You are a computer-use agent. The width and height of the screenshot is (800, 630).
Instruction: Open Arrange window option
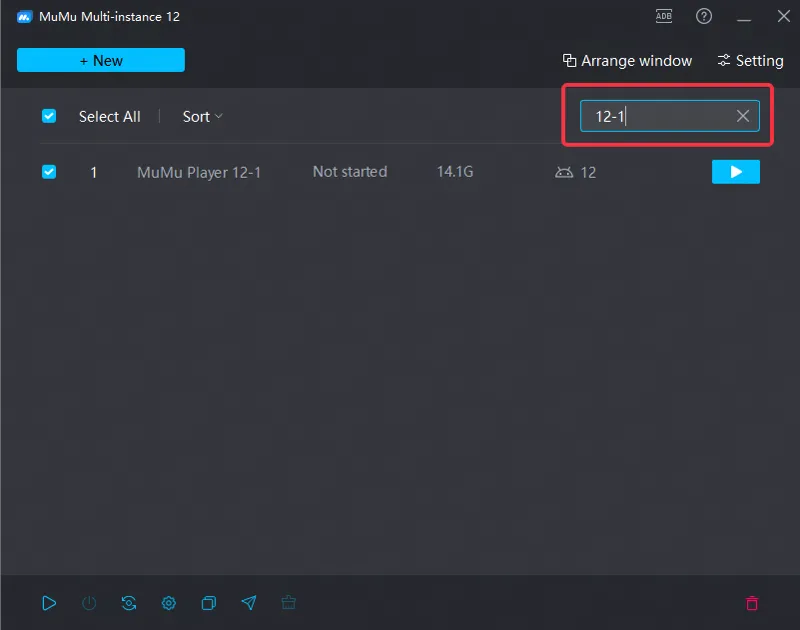tap(627, 61)
